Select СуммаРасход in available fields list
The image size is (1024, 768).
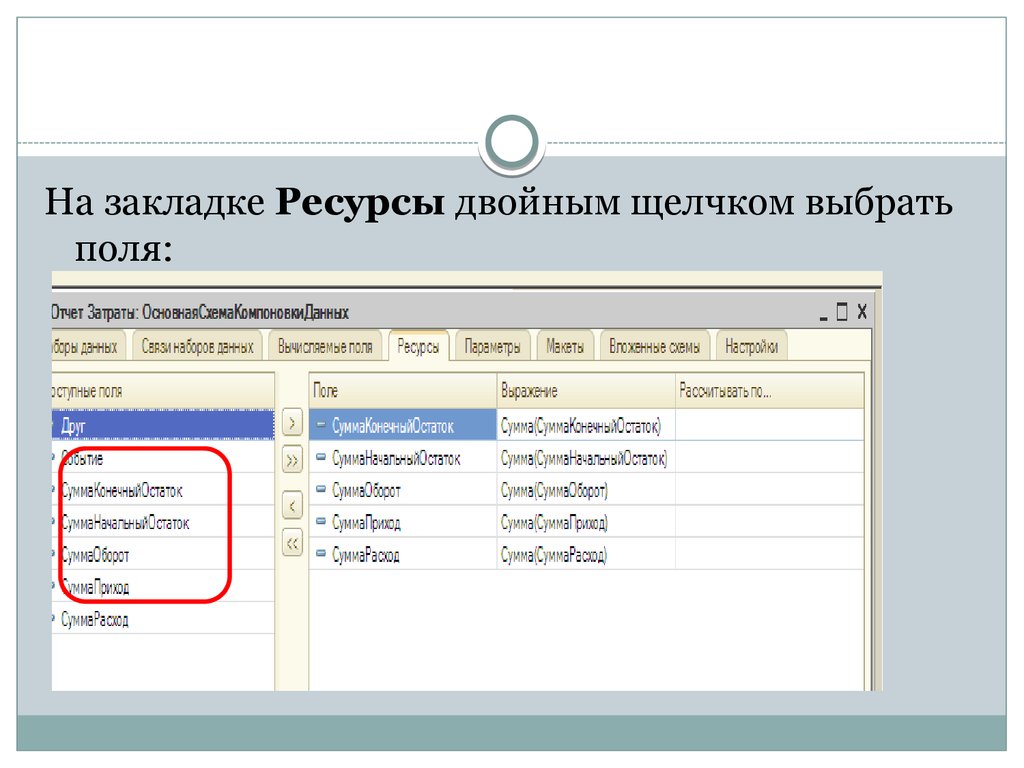163,618
